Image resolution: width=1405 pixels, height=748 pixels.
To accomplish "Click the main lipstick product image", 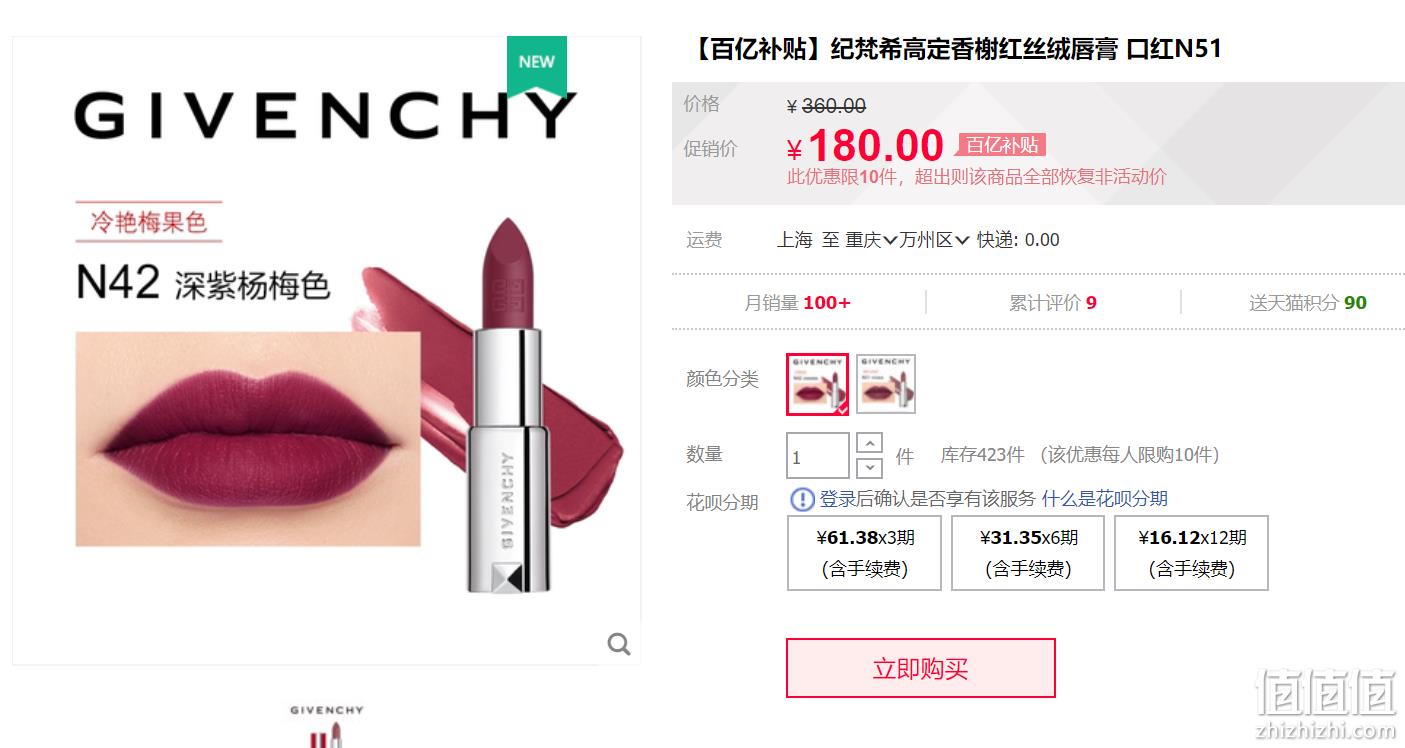I will pyautogui.click(x=327, y=351).
